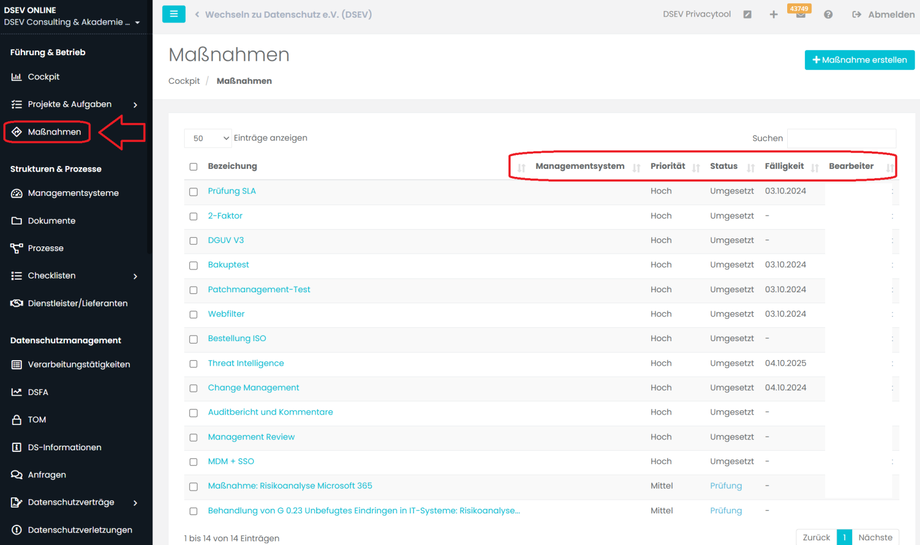Open the Change Management measure link

pyautogui.click(x=253, y=388)
